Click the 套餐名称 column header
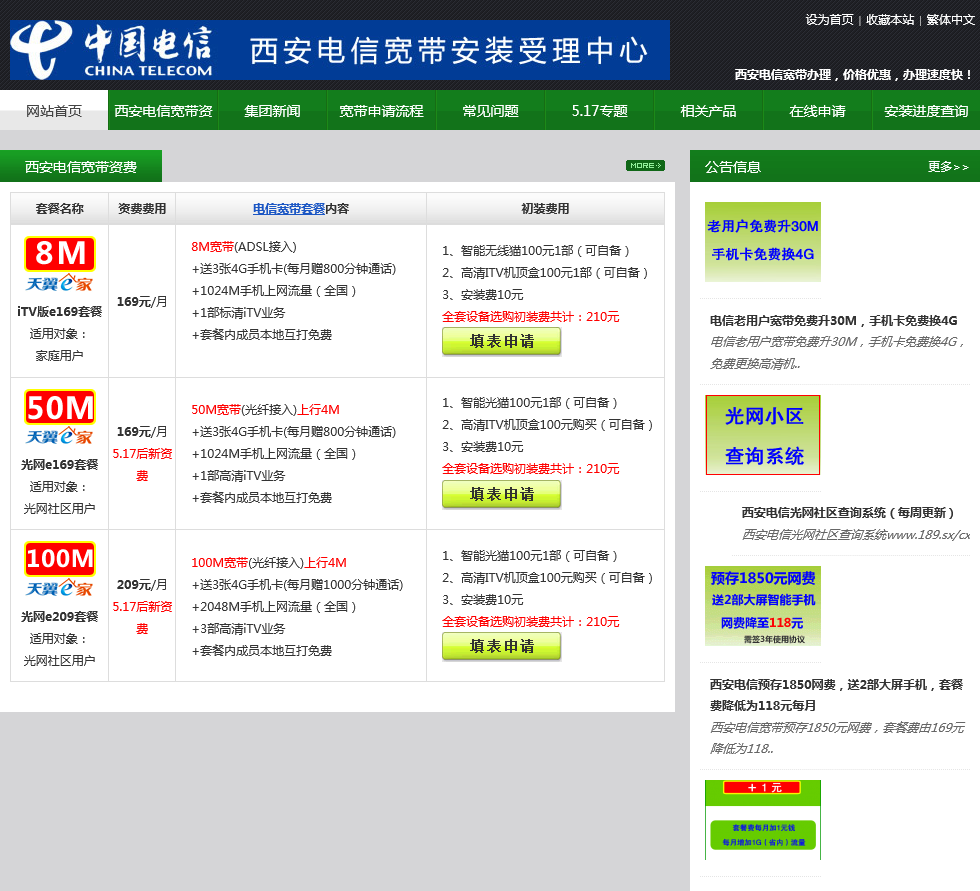 [59, 209]
